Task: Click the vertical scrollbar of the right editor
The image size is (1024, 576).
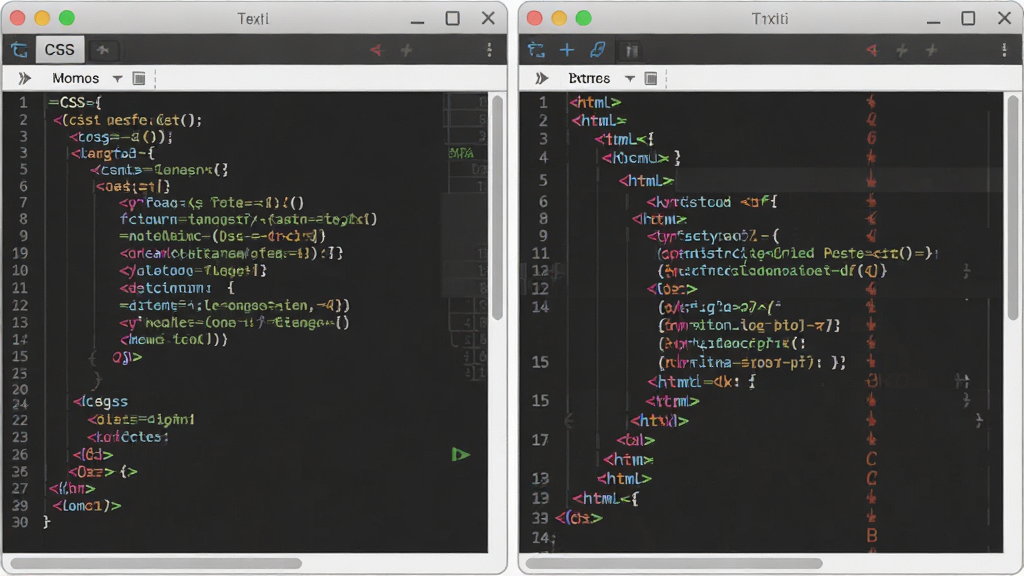Action: 1013,207
